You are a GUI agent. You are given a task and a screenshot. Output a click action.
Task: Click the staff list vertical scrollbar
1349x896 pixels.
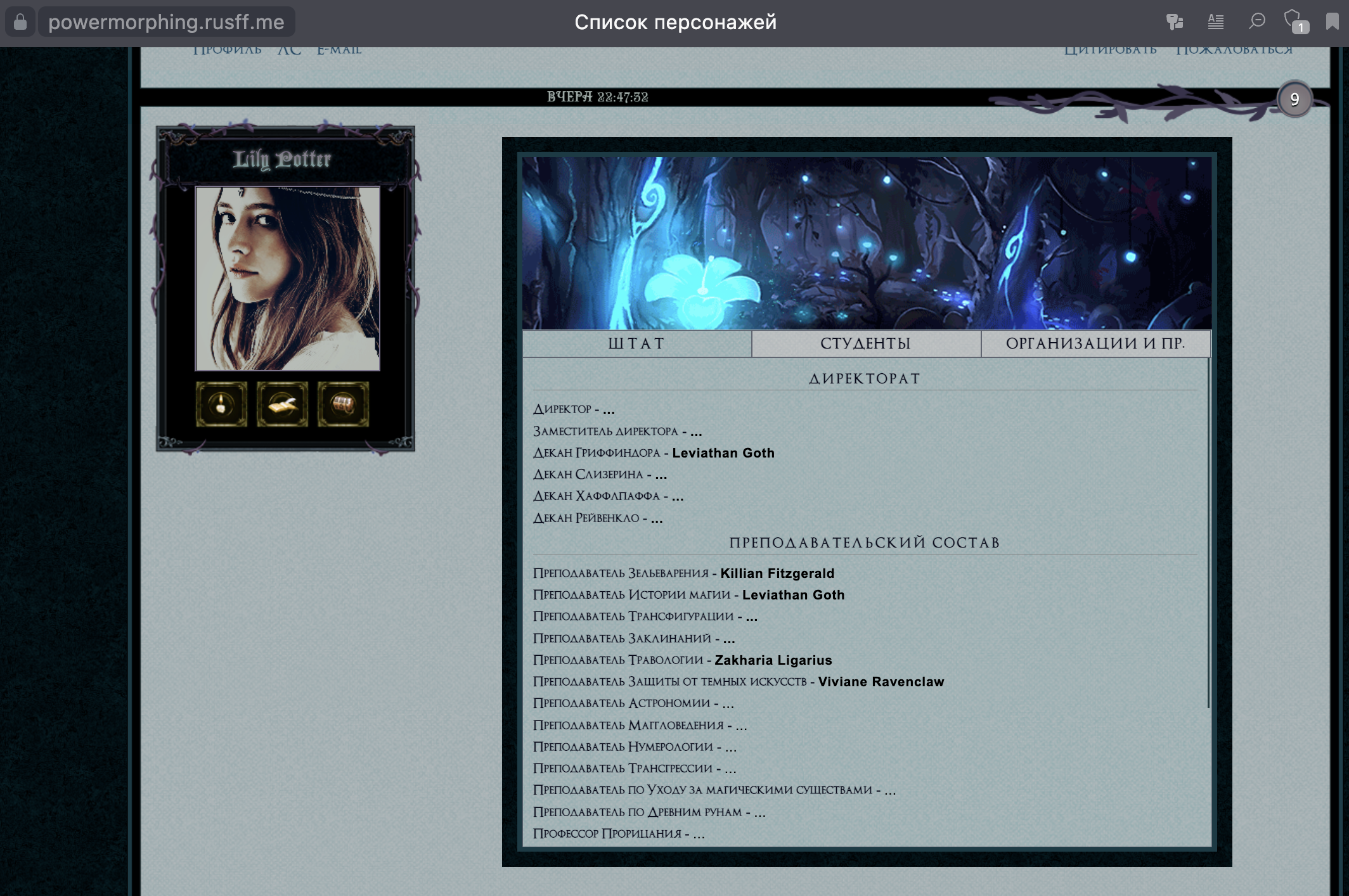click(1208, 532)
